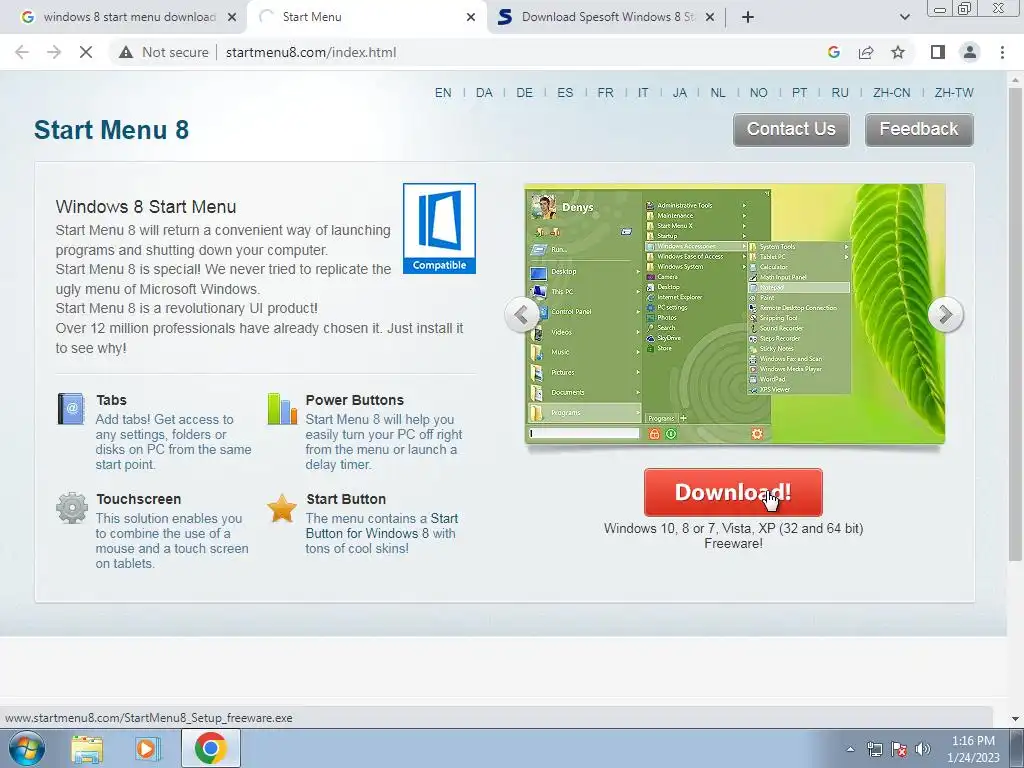Switch site language to ES
The width and height of the screenshot is (1024, 768).
[565, 93]
